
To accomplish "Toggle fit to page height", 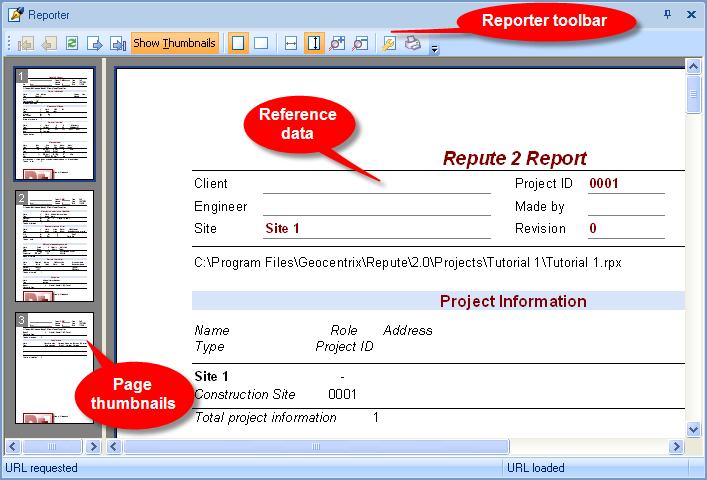I will tap(314, 43).
